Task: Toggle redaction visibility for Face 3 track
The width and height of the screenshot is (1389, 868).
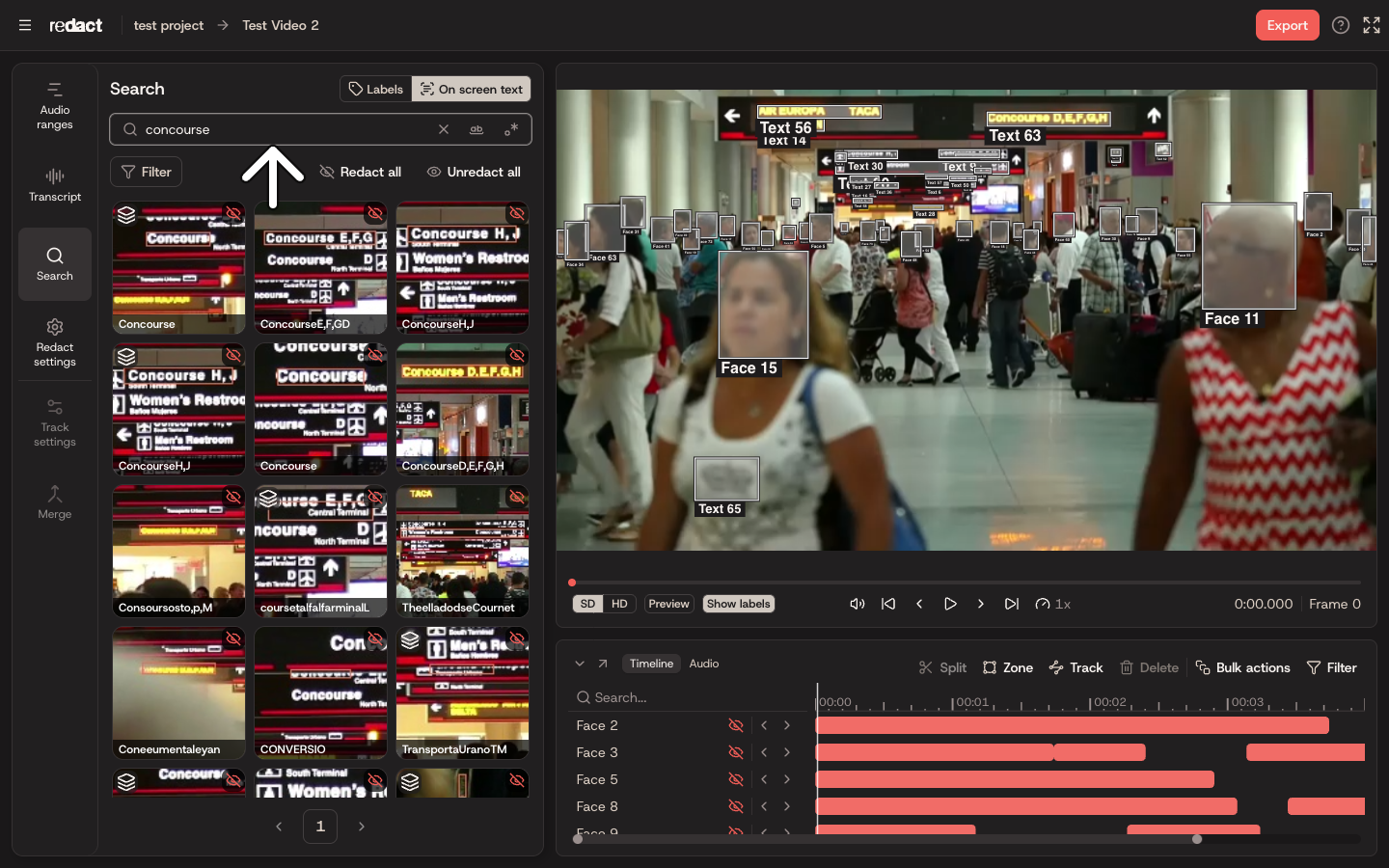Action: (736, 752)
